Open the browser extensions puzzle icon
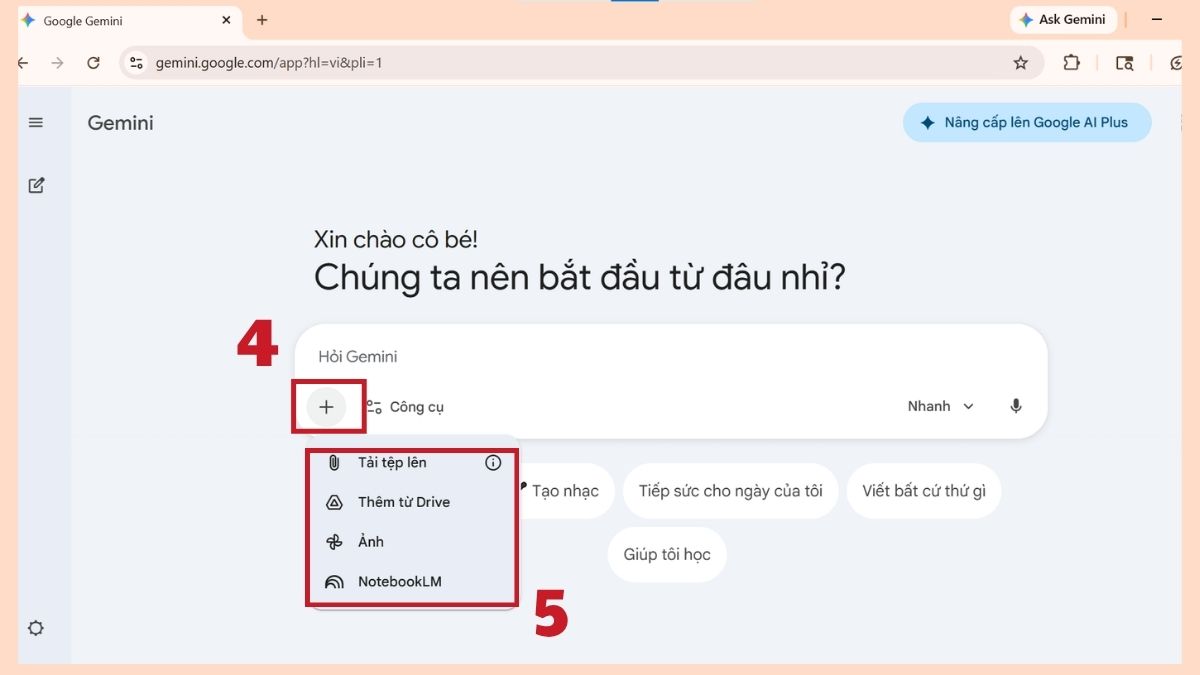Screen dimensions: 1200x675 click(1071, 63)
